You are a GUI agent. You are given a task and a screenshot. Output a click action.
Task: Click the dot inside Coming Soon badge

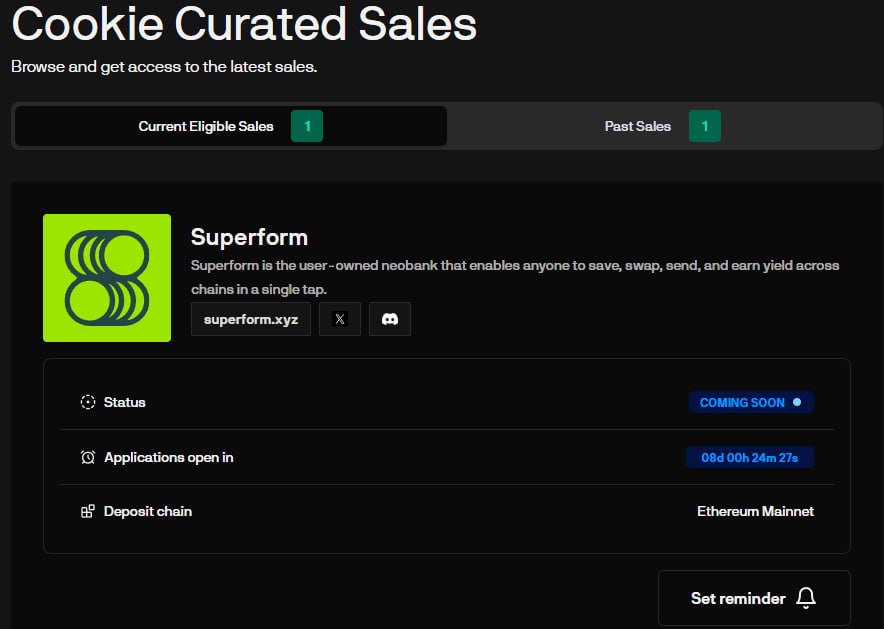(797, 402)
